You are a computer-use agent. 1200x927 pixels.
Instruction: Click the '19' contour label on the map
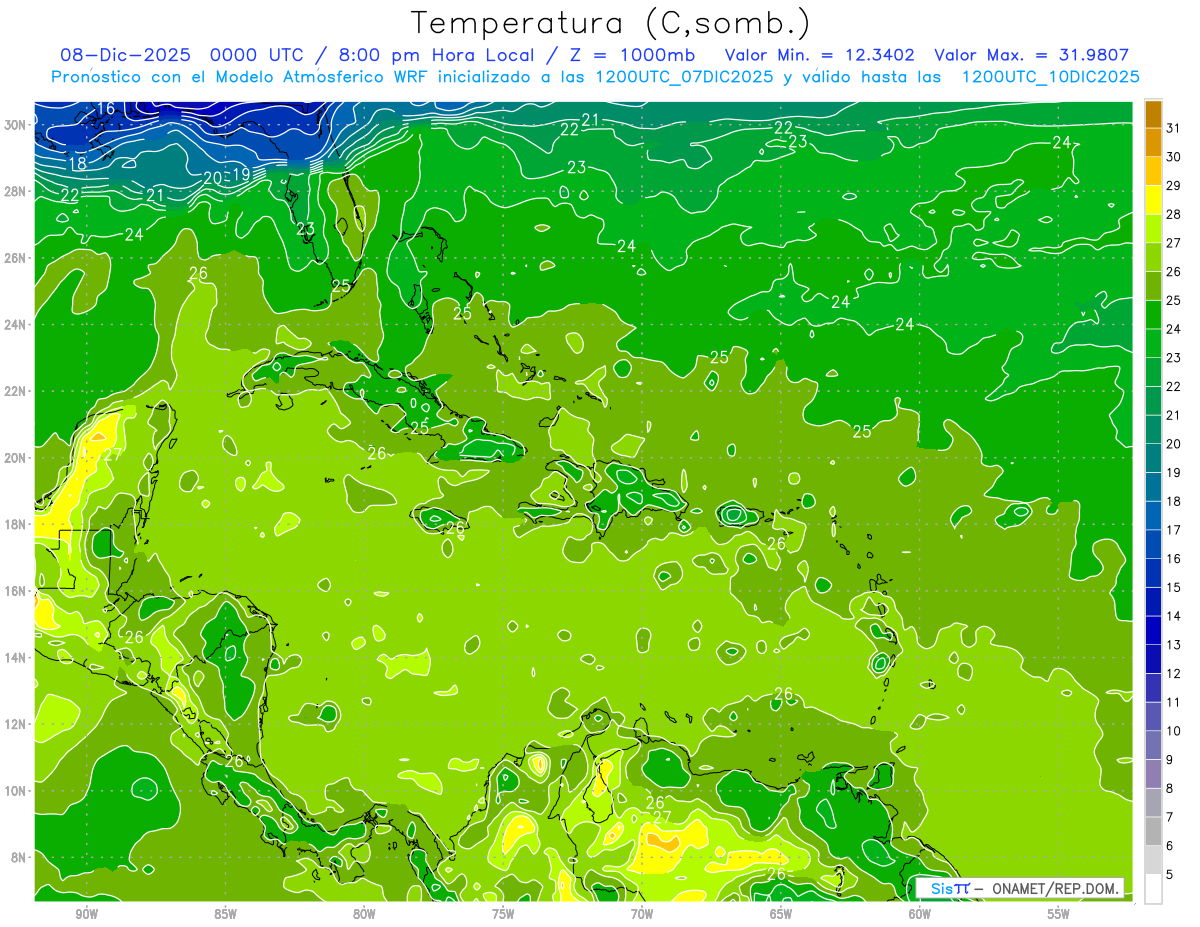point(241,175)
